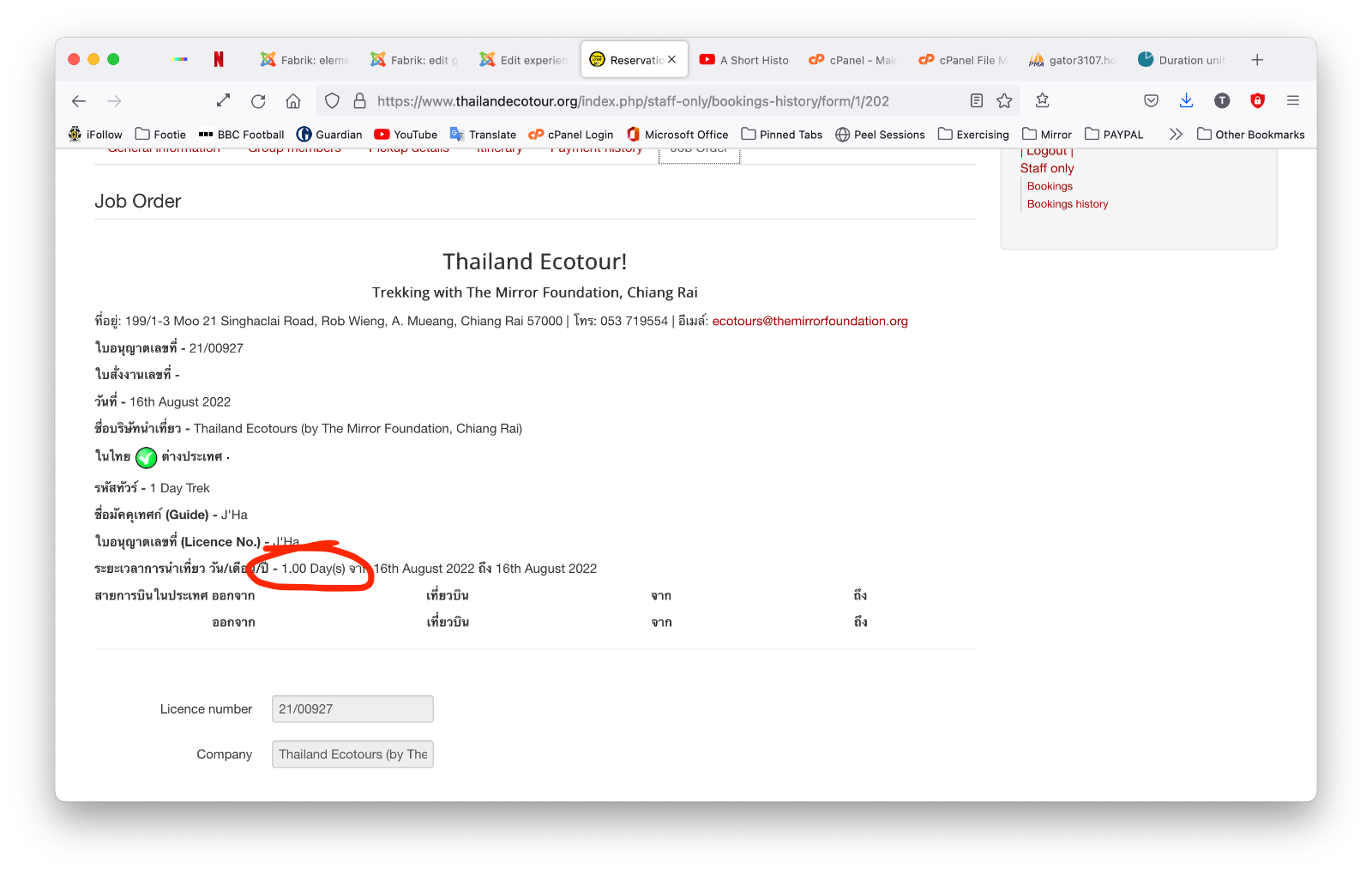Open the Firefox application menu
Image resolution: width=1372 pixels, height=874 pixels.
1293,101
